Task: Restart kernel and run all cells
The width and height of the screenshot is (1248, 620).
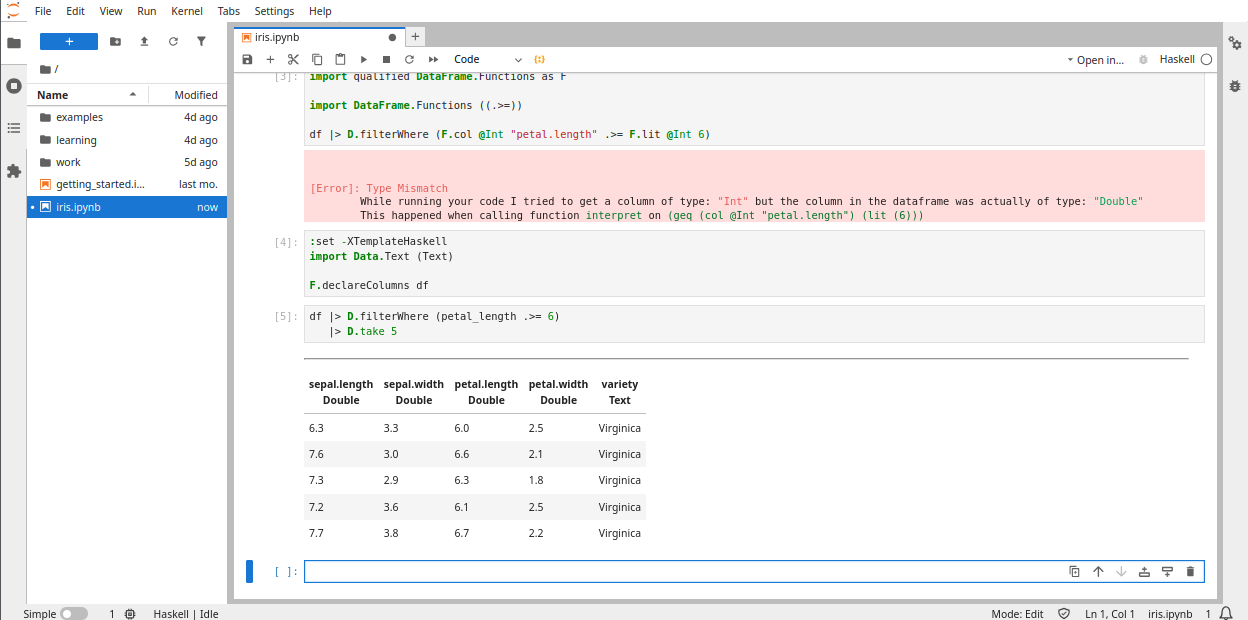Action: point(432,60)
